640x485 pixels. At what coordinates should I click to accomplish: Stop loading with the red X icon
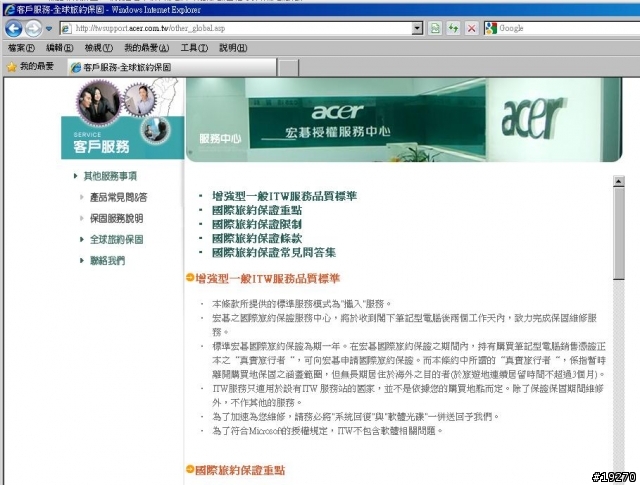(471, 28)
